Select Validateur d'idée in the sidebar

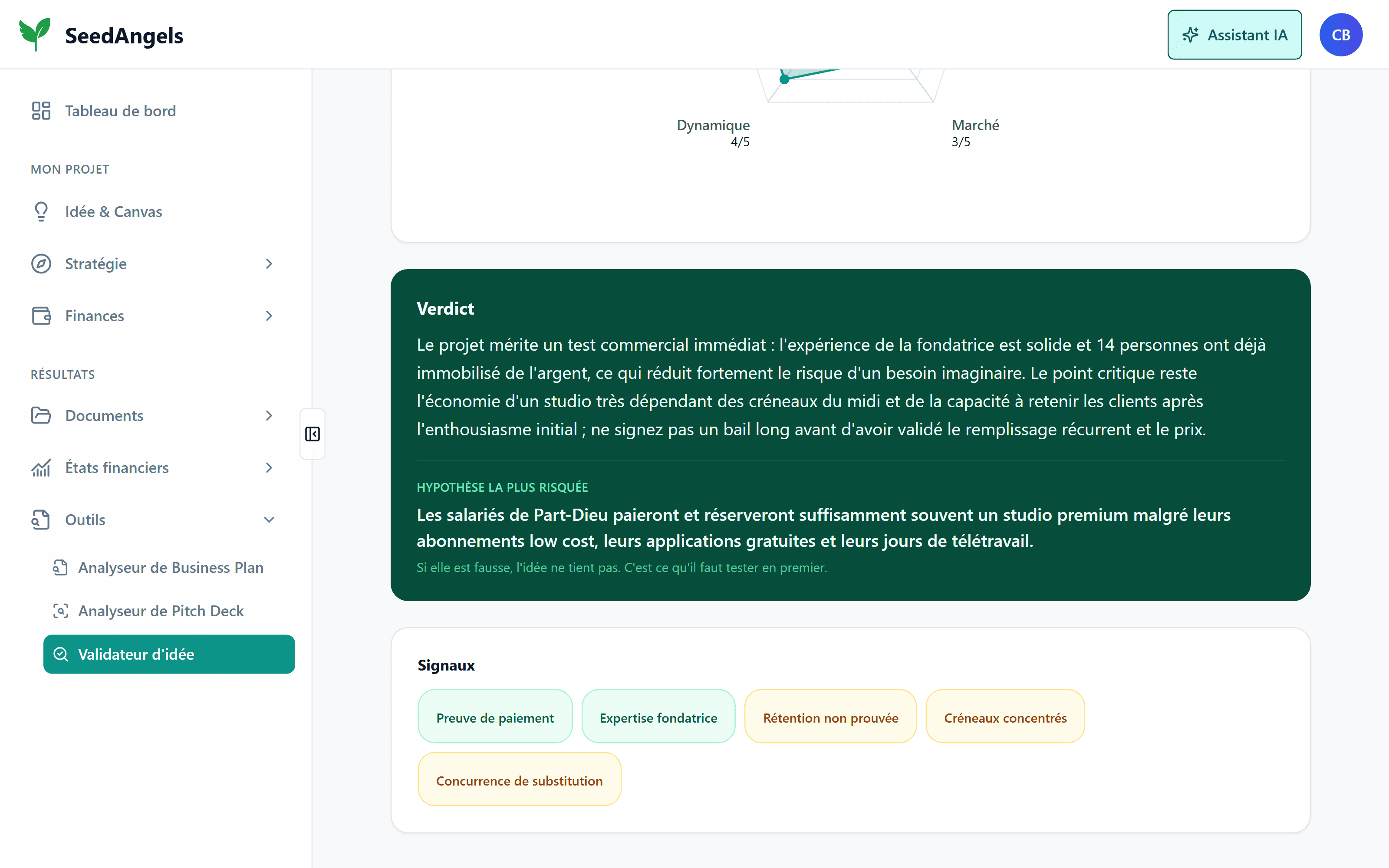point(169,654)
